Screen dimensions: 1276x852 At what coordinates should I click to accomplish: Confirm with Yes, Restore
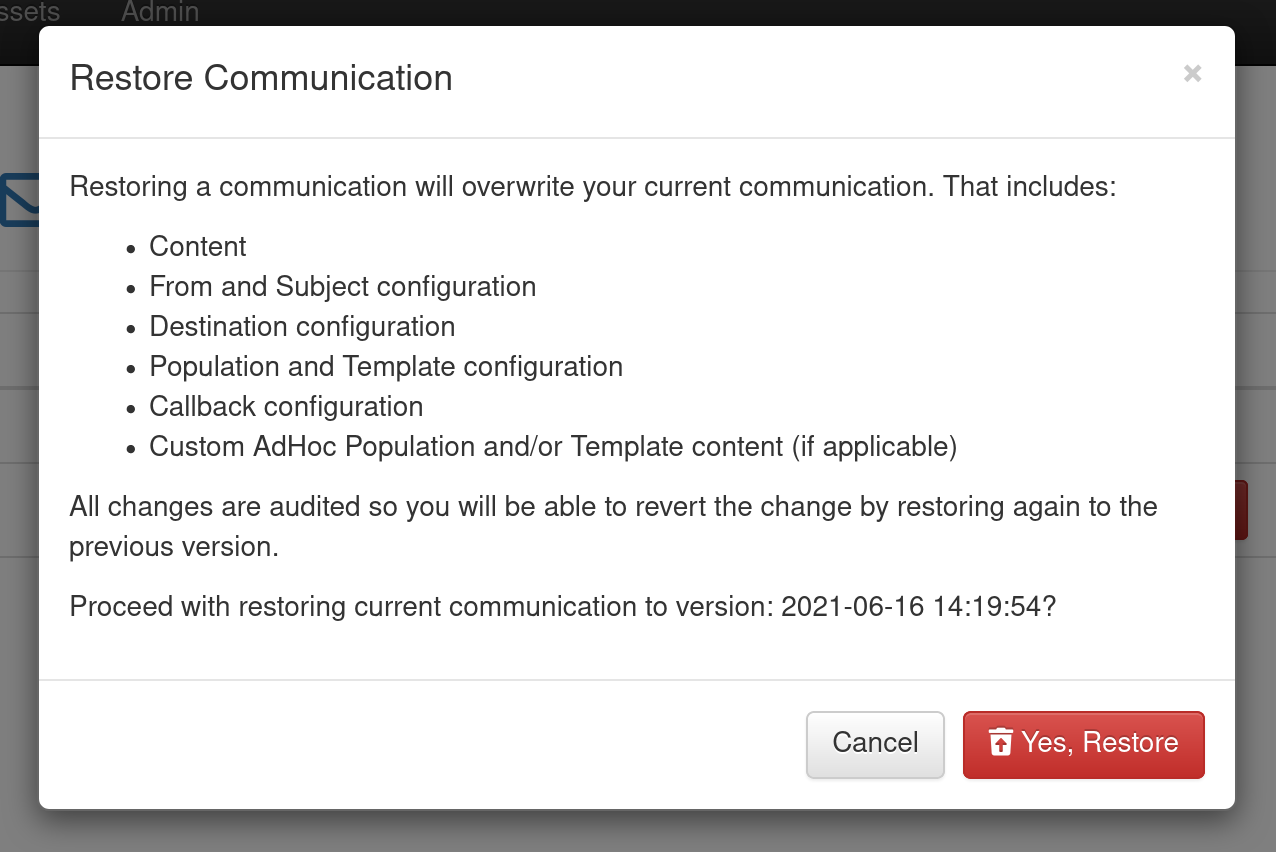click(1083, 744)
